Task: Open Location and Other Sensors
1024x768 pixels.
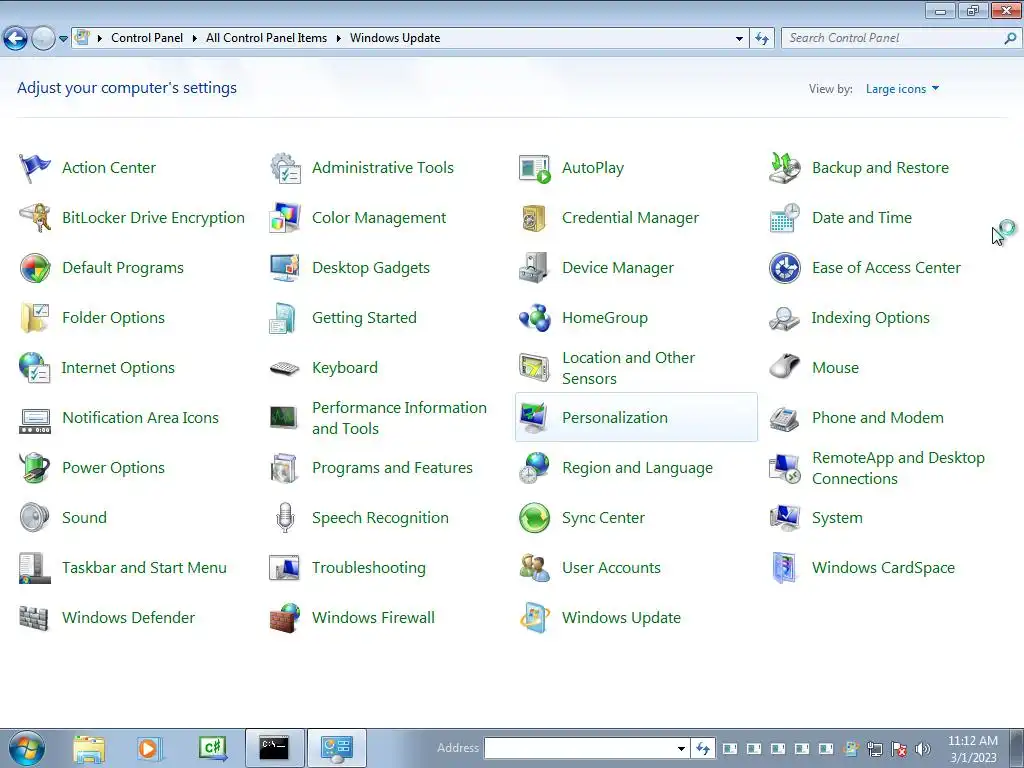Action: (x=628, y=368)
